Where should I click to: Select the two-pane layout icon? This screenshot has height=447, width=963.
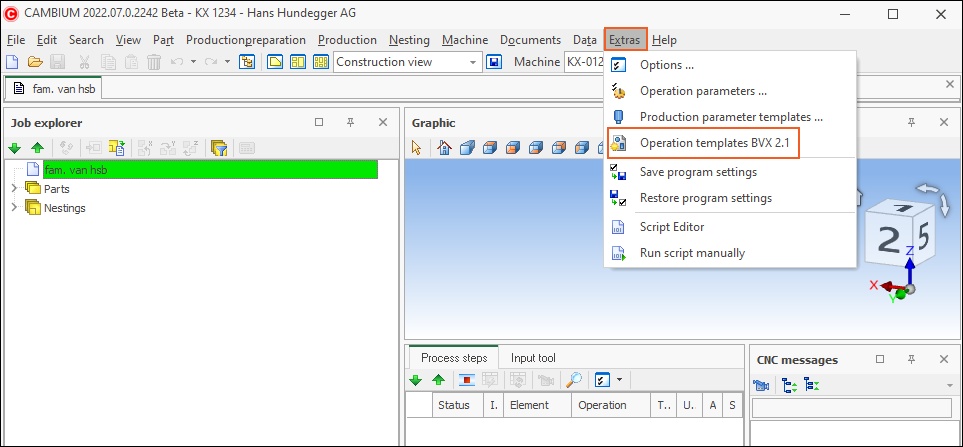pyautogui.click(x=298, y=62)
